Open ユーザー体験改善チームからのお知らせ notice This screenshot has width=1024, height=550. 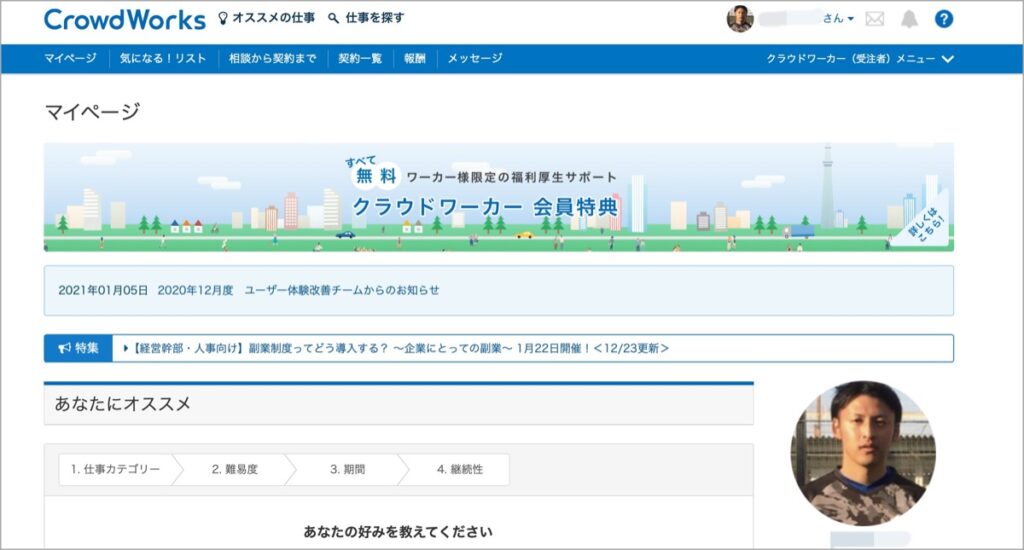(342, 290)
